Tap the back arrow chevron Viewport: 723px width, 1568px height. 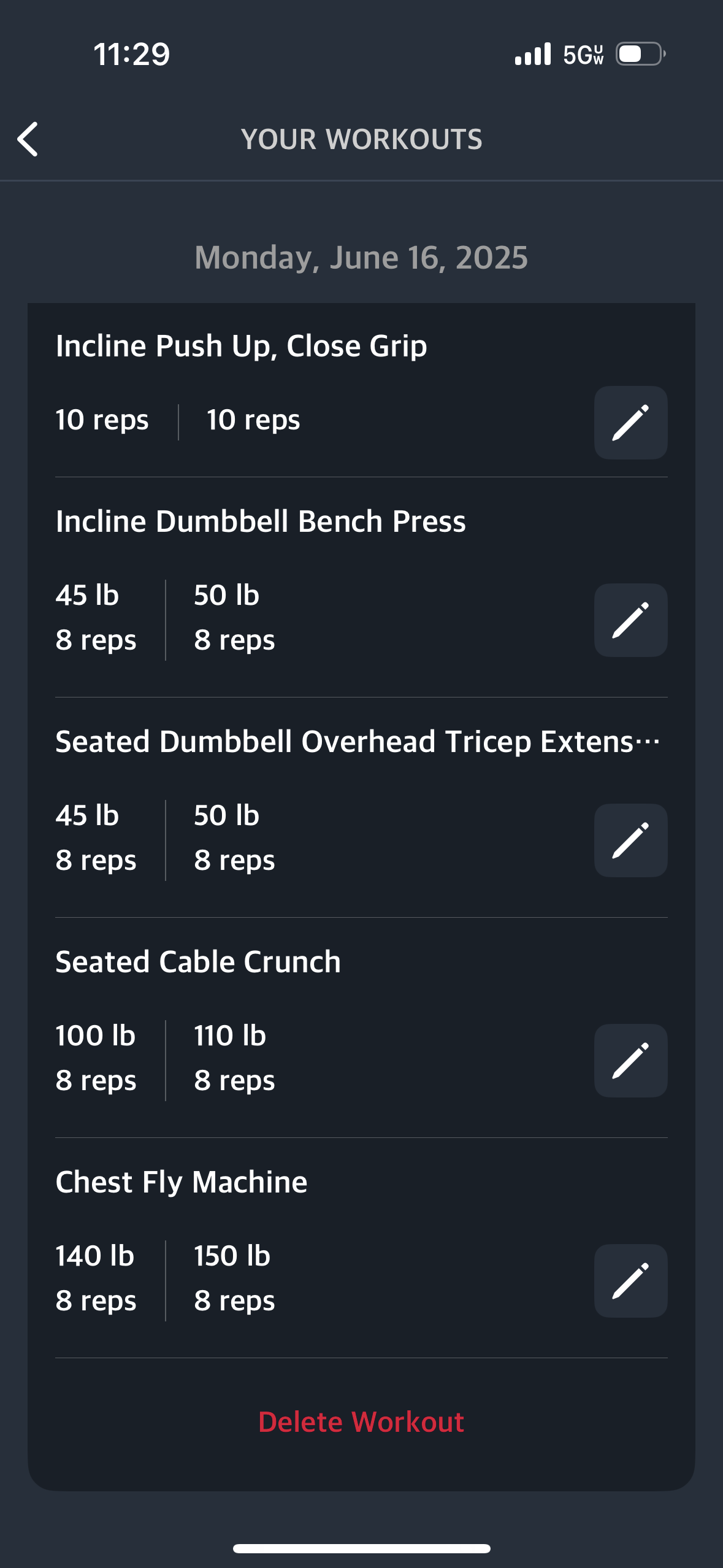[28, 139]
